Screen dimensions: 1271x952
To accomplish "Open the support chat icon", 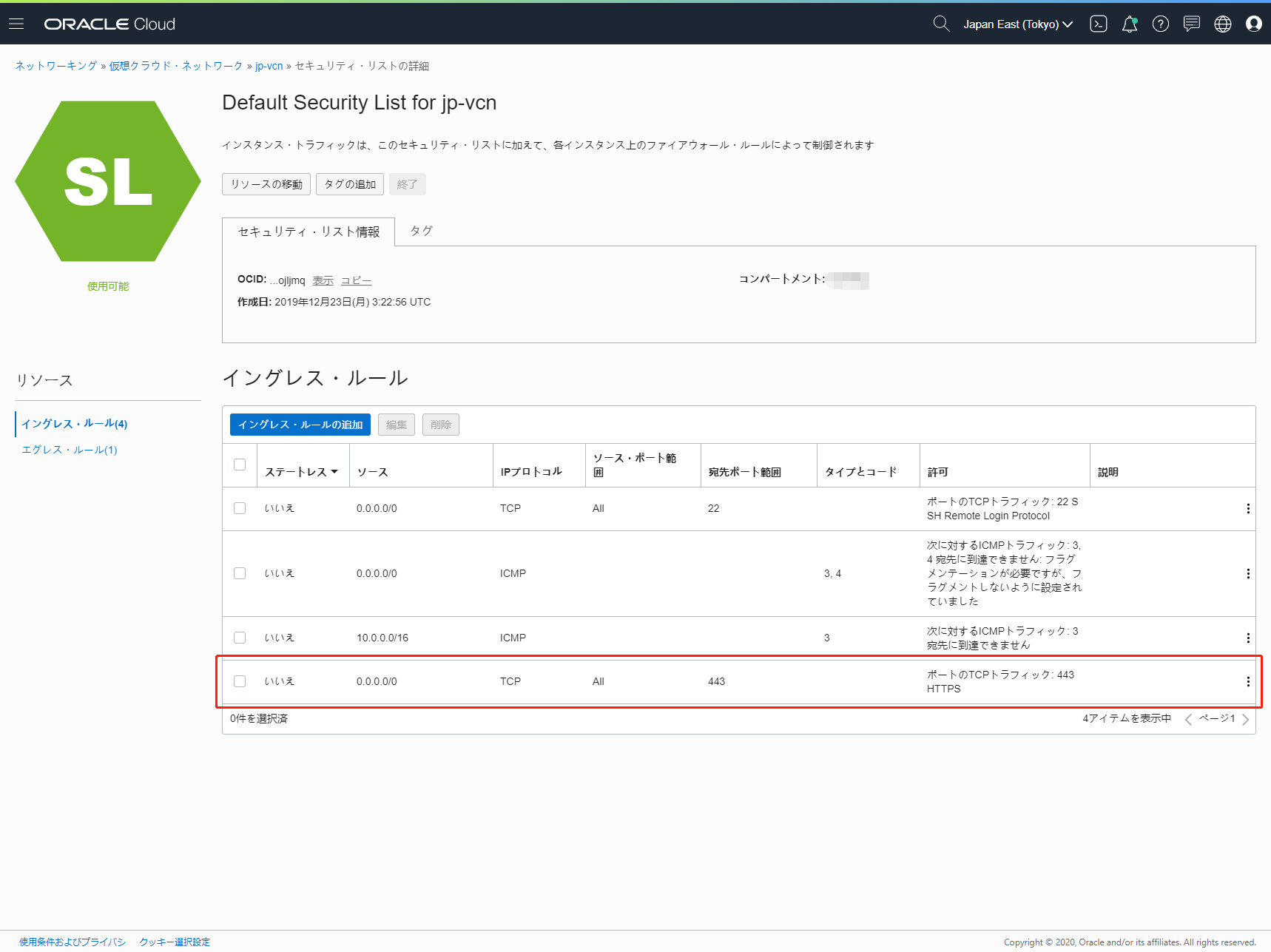I will pyautogui.click(x=1191, y=24).
